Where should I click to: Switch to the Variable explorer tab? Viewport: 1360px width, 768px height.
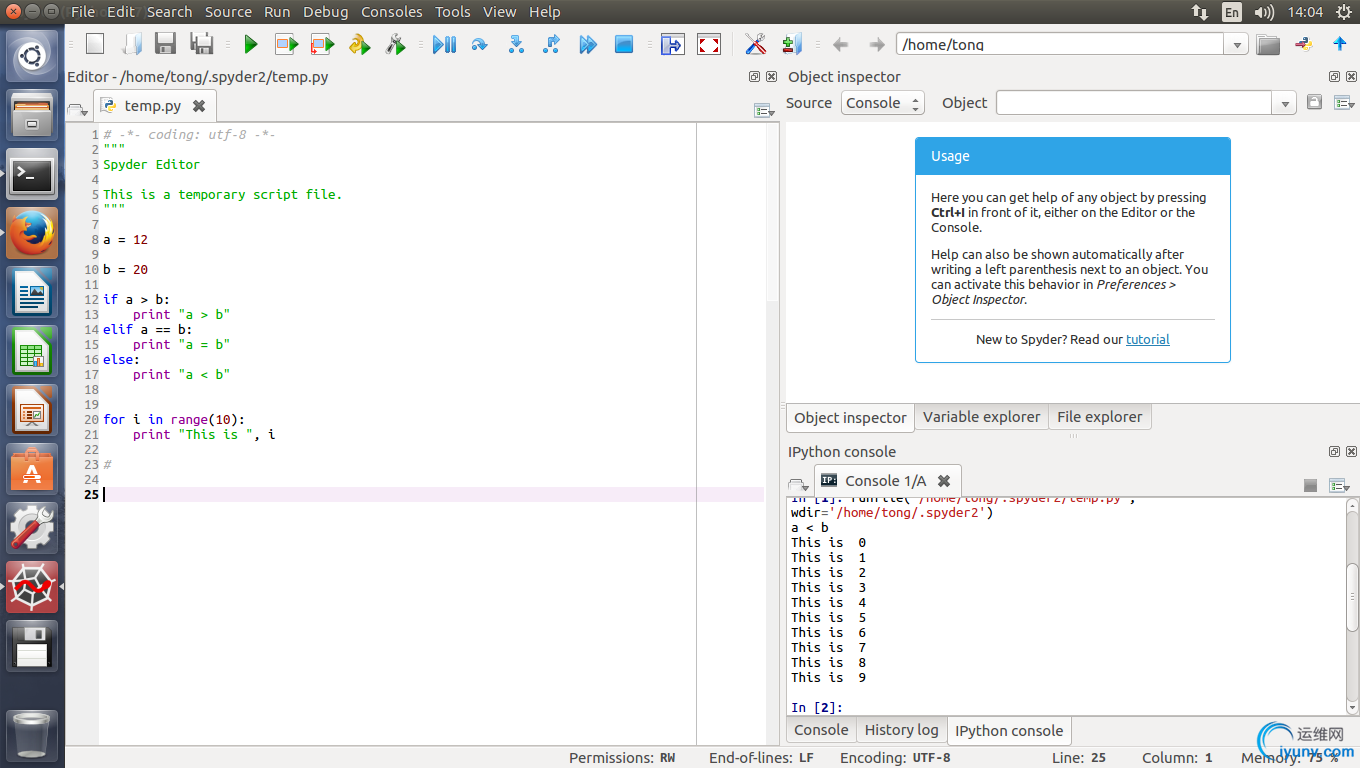(981, 417)
